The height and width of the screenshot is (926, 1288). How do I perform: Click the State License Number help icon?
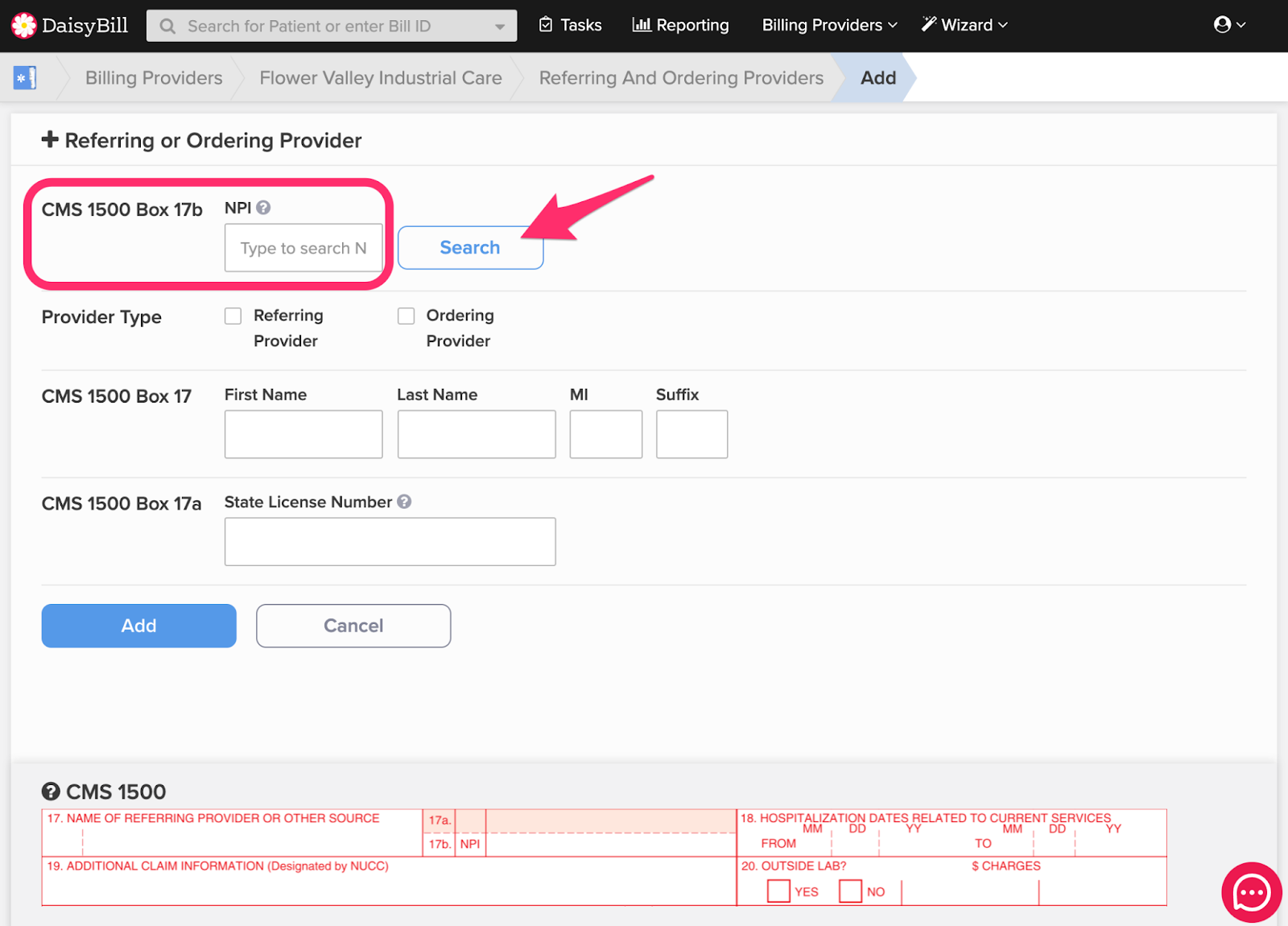[404, 502]
